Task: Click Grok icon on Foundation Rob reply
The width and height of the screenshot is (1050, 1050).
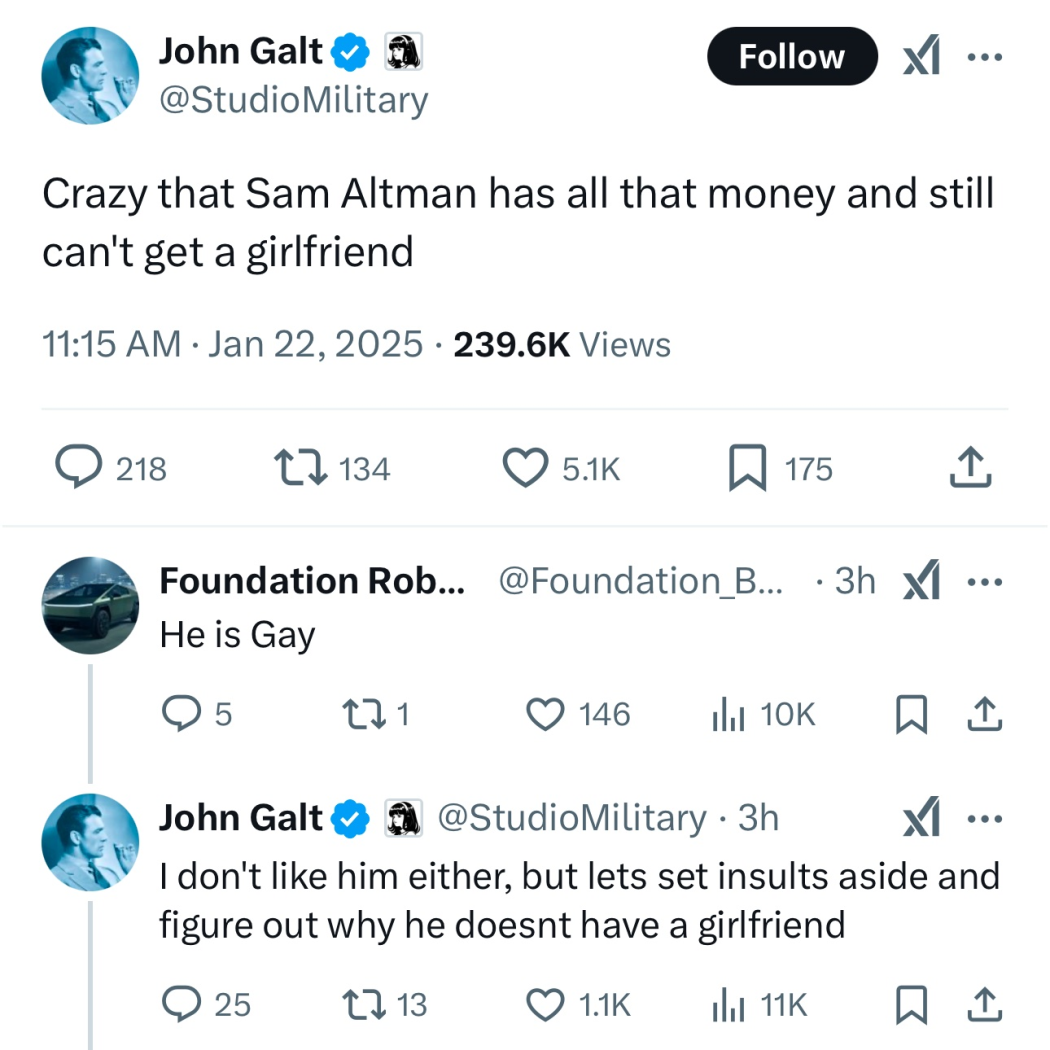Action: [920, 581]
